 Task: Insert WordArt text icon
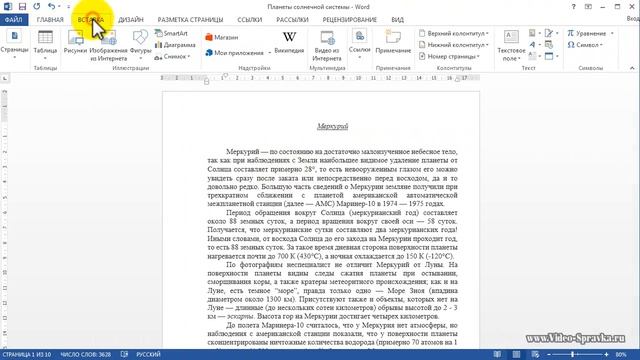532,44
